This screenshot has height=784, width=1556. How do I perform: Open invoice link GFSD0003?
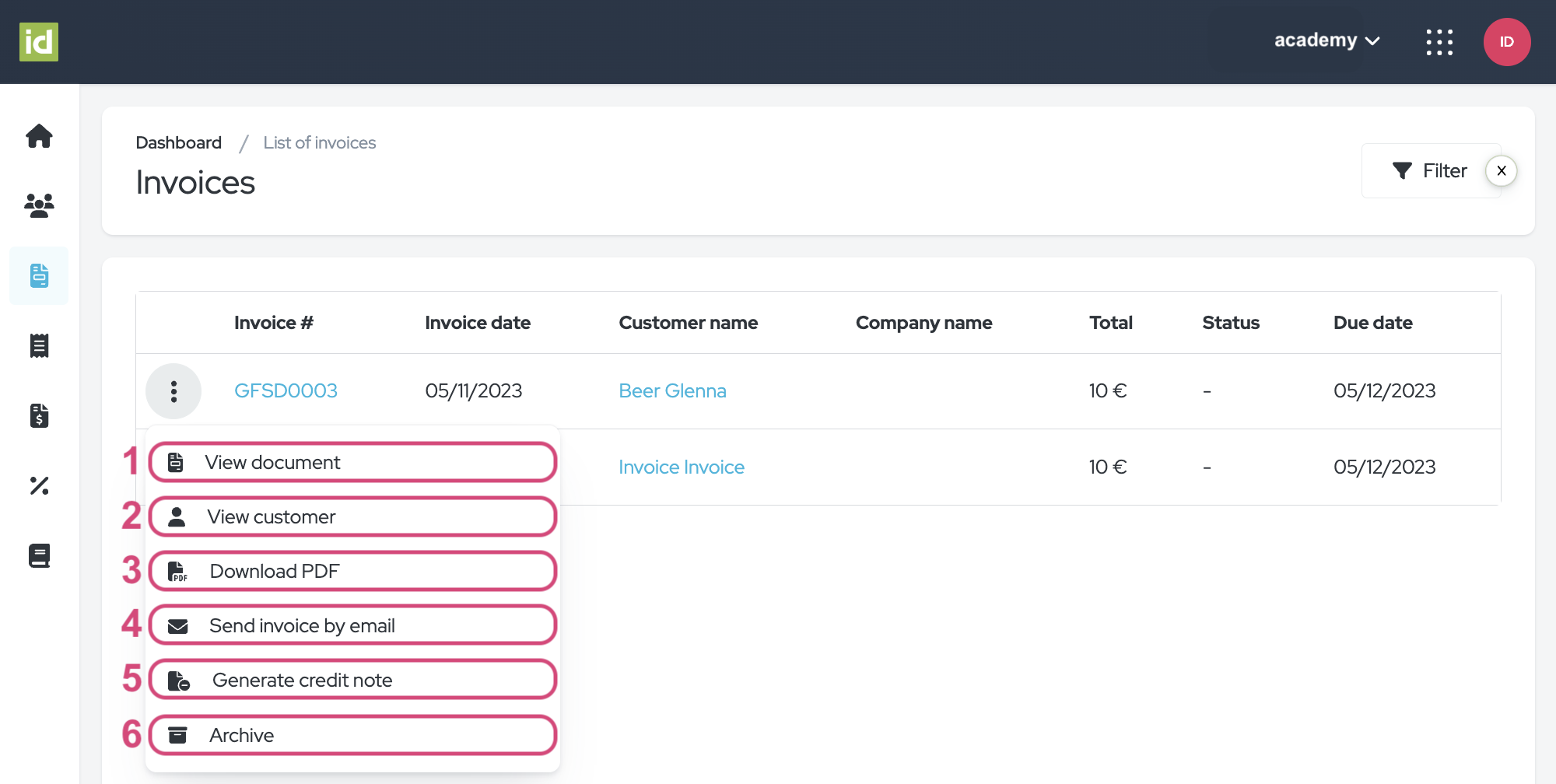pos(286,391)
